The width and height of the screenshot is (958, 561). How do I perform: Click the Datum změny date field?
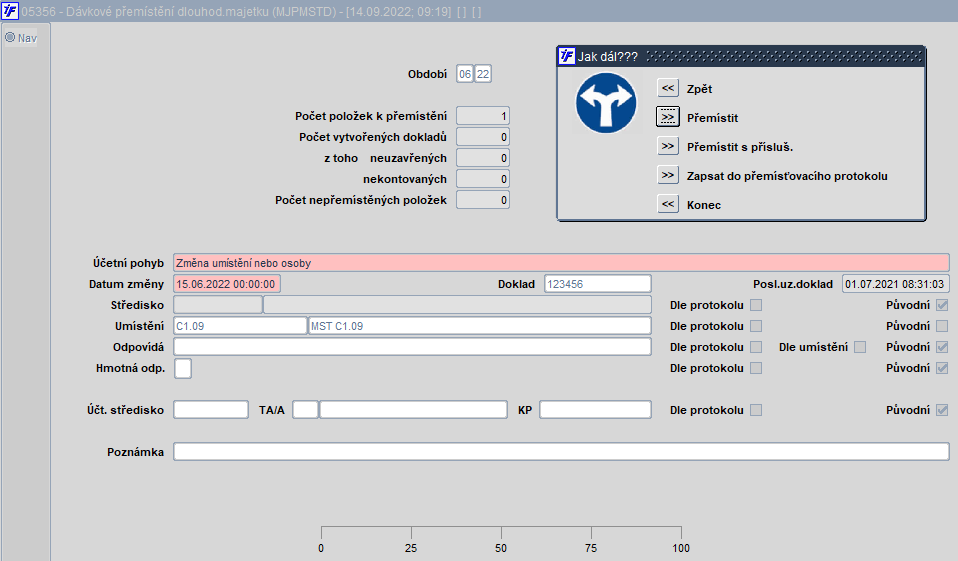pos(227,284)
